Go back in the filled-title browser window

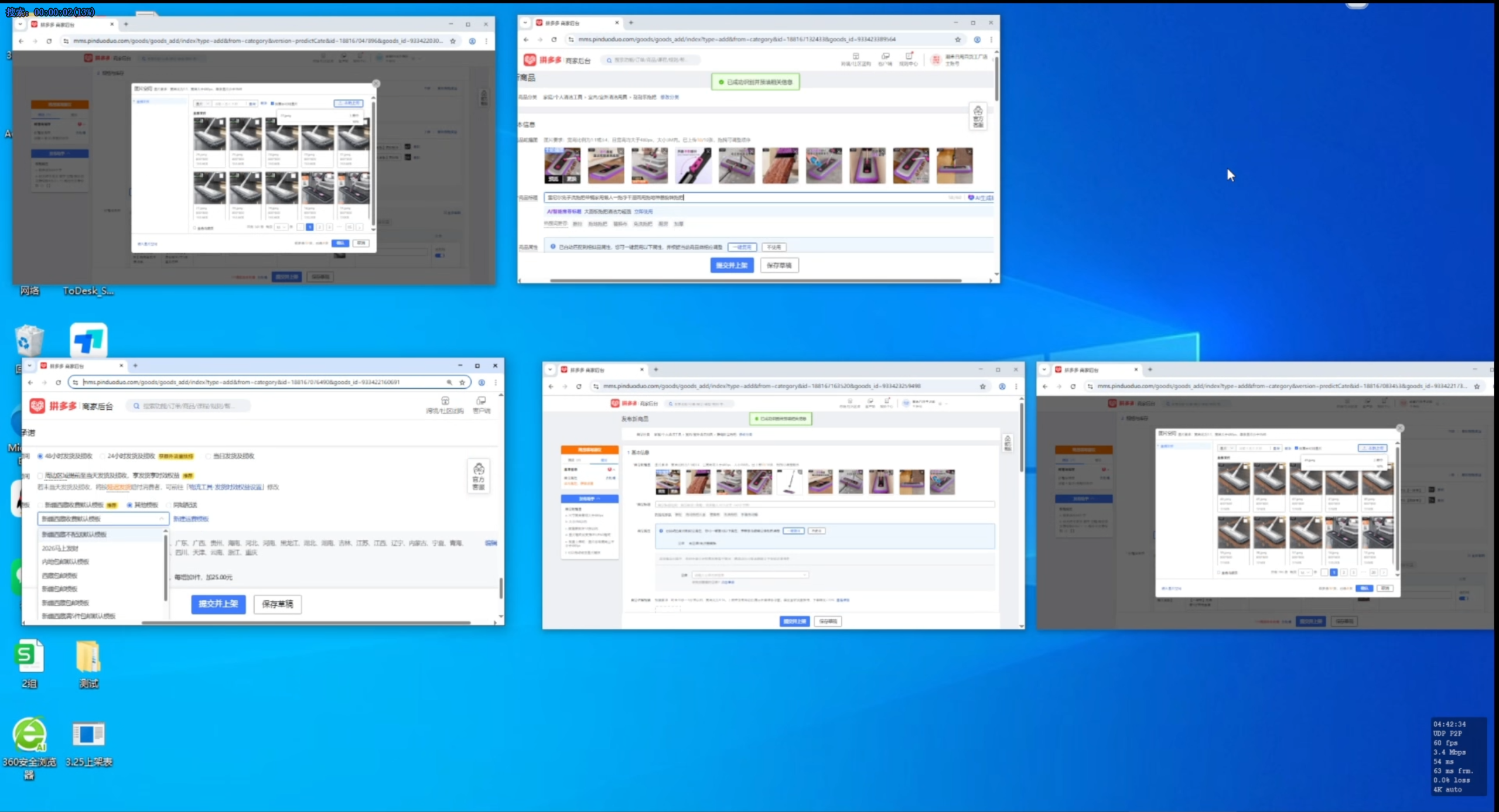[x=526, y=40]
